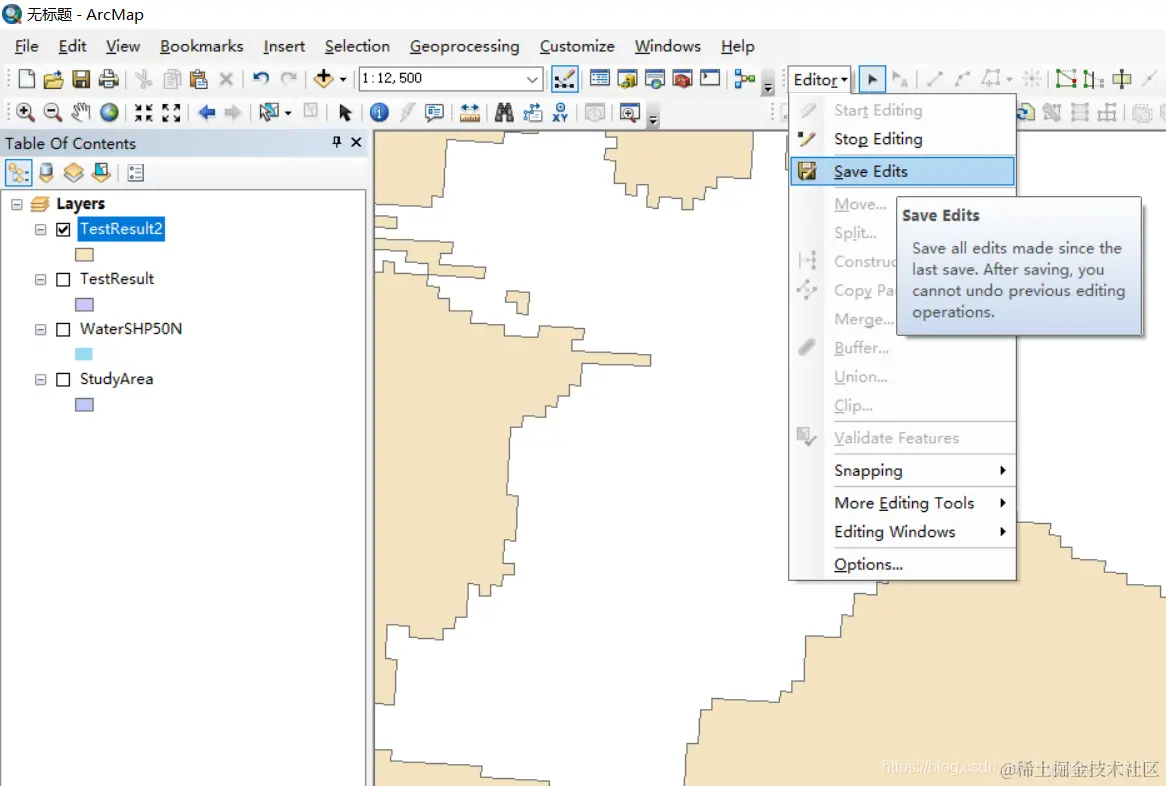Activate the Identify tool
This screenshot has height=786, width=1166.
click(x=379, y=112)
